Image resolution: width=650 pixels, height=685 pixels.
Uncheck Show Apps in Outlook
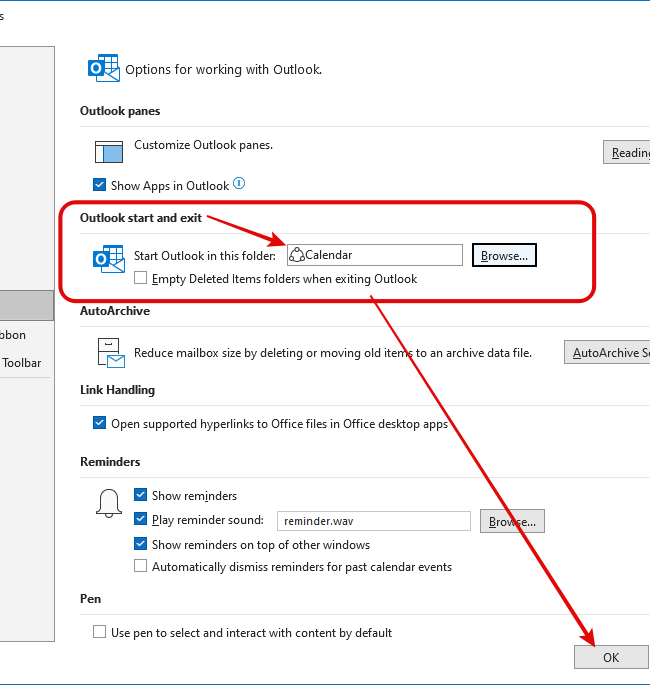click(x=100, y=185)
